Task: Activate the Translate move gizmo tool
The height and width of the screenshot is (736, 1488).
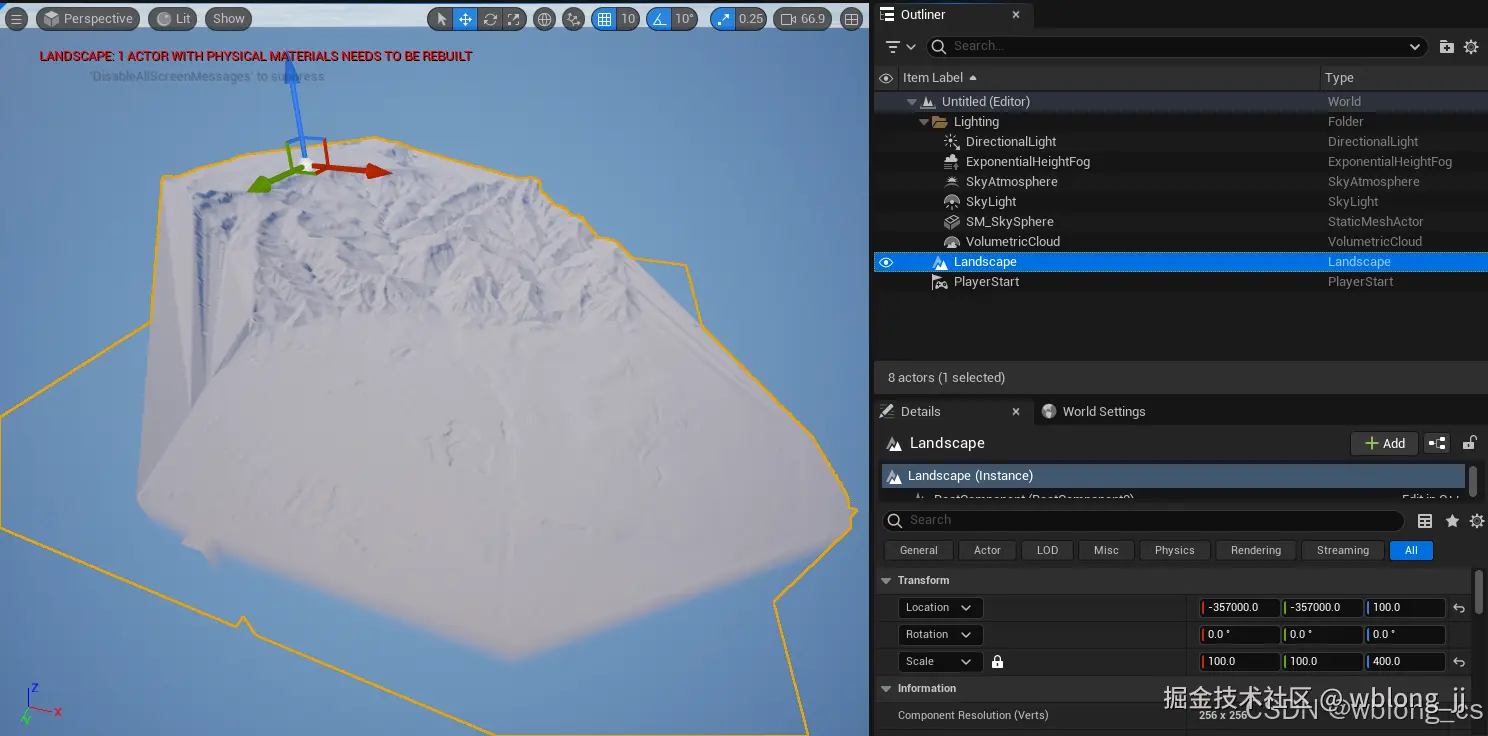Action: tap(465, 19)
